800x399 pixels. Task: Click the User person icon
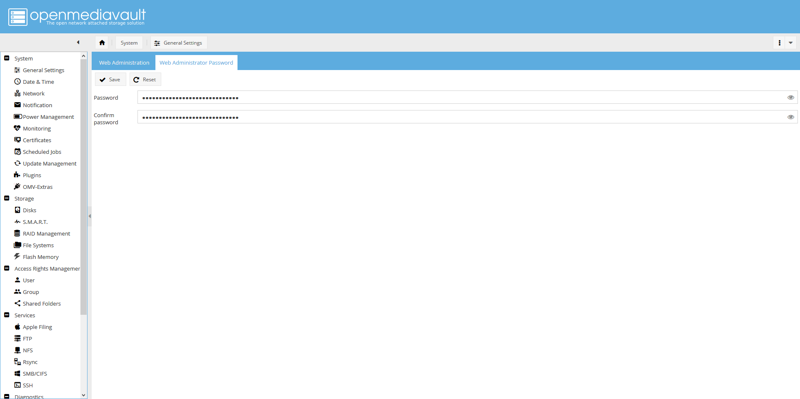click(17, 280)
